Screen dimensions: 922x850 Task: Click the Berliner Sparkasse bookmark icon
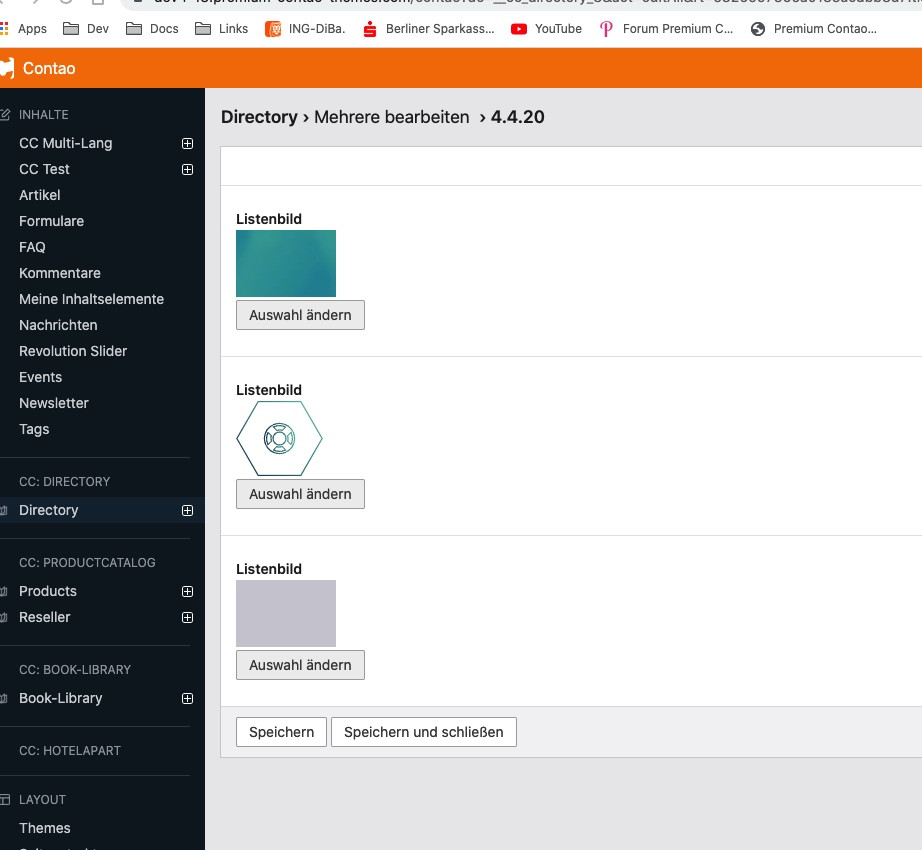tap(370, 29)
